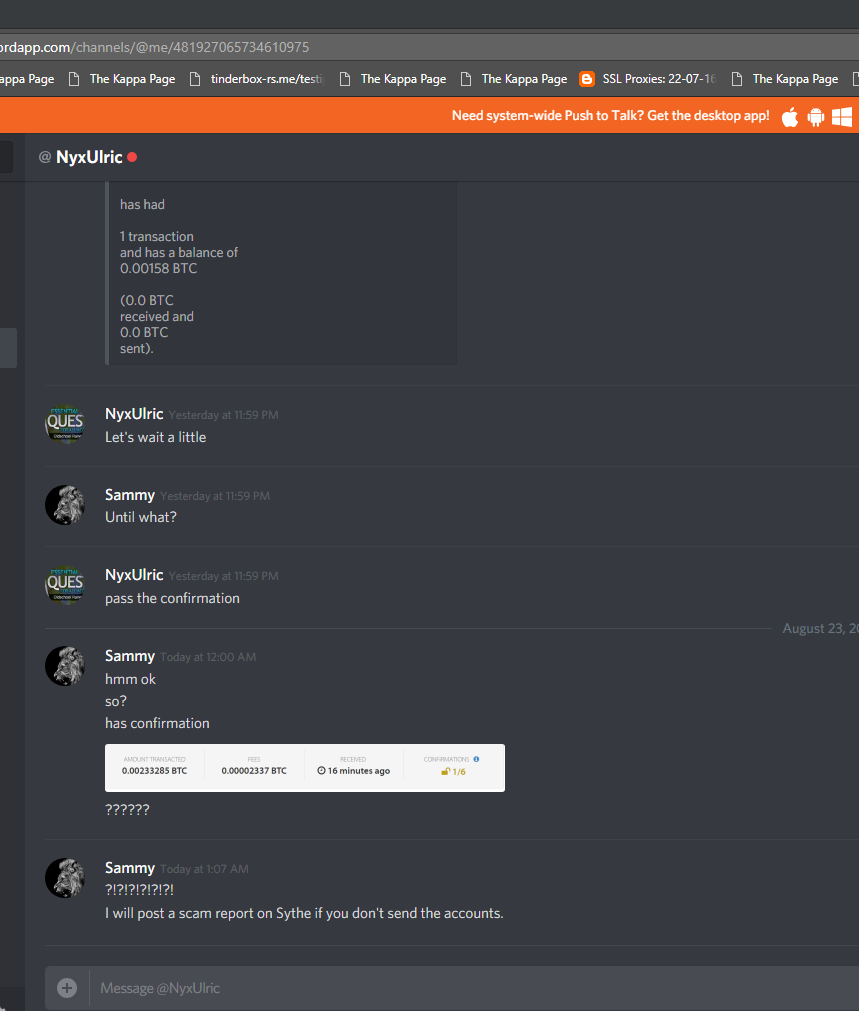This screenshot has height=1011, width=859.
Task: Click the NyxUlric channel header title
Action: [x=89, y=157]
